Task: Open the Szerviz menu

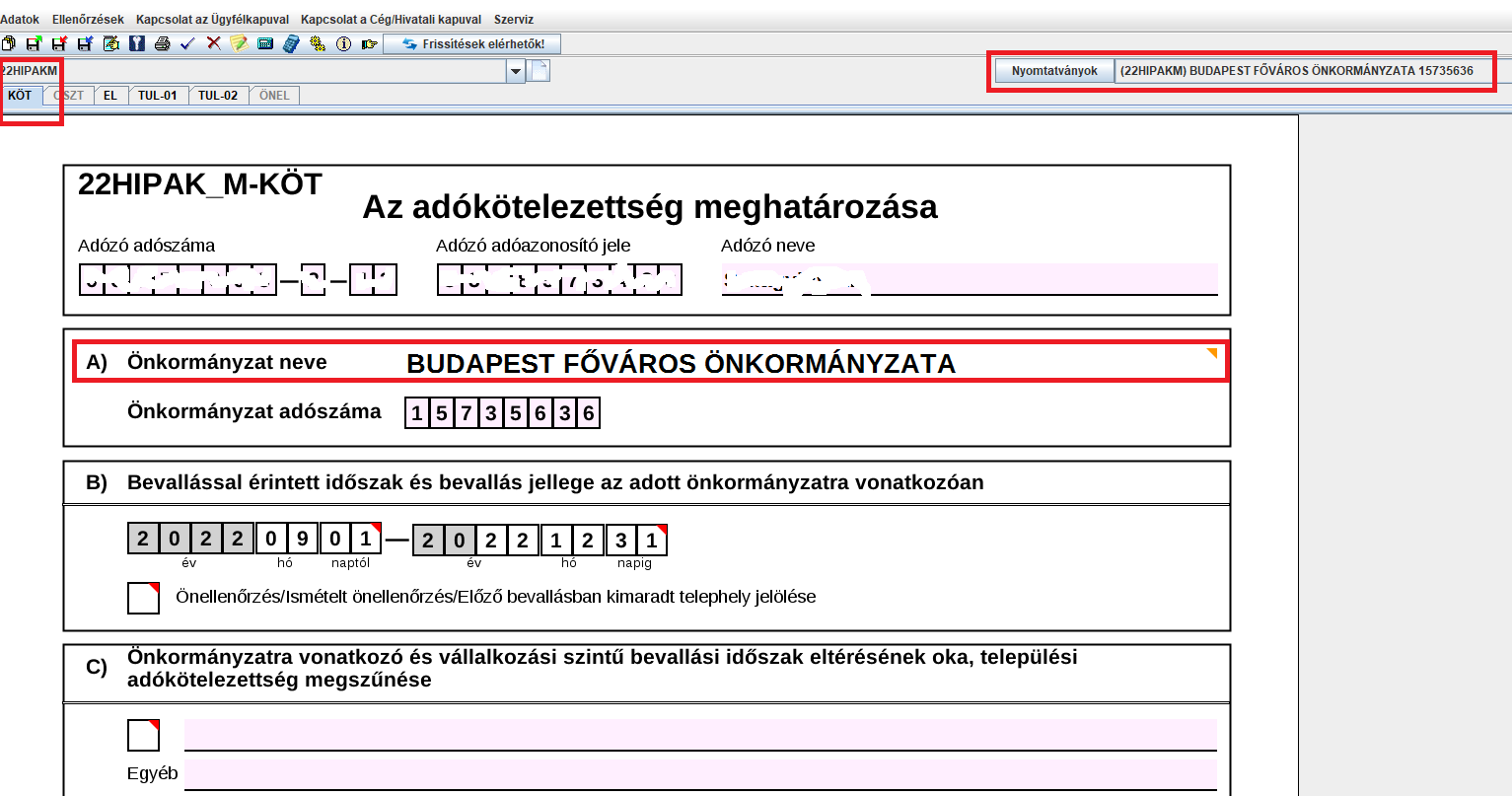Action: (x=513, y=20)
